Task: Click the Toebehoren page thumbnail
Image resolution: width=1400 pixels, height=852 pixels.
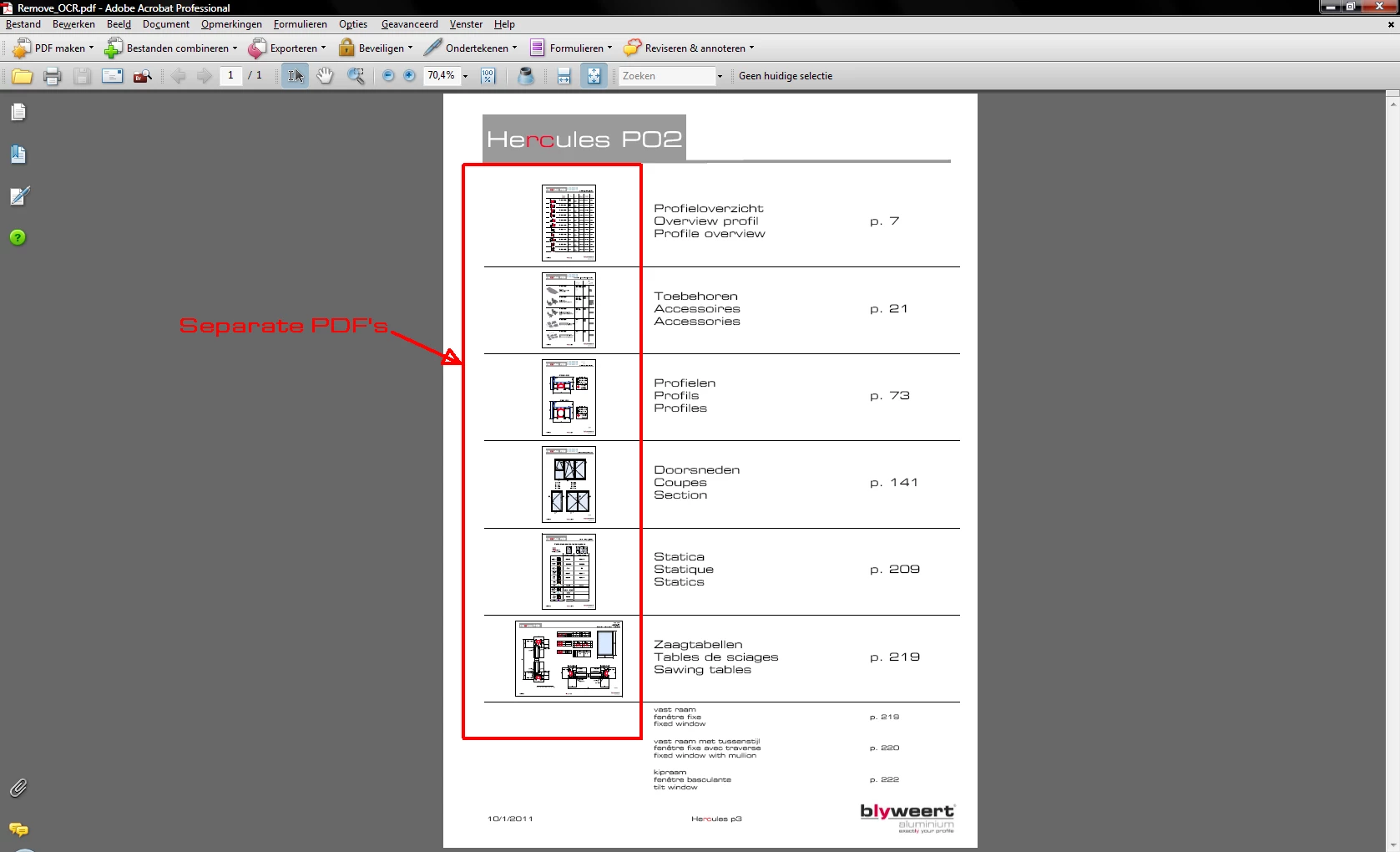Action: (x=569, y=310)
